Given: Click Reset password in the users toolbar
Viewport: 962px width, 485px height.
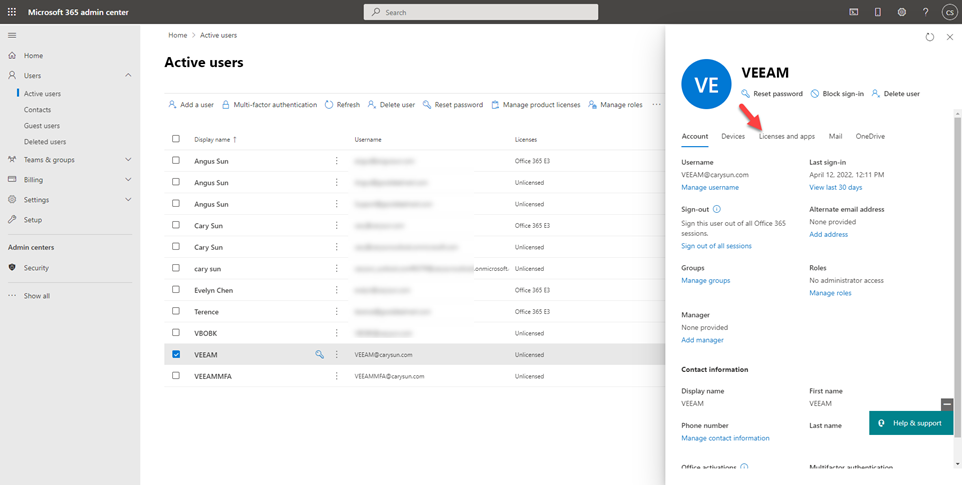Looking at the screenshot, I should (x=453, y=105).
